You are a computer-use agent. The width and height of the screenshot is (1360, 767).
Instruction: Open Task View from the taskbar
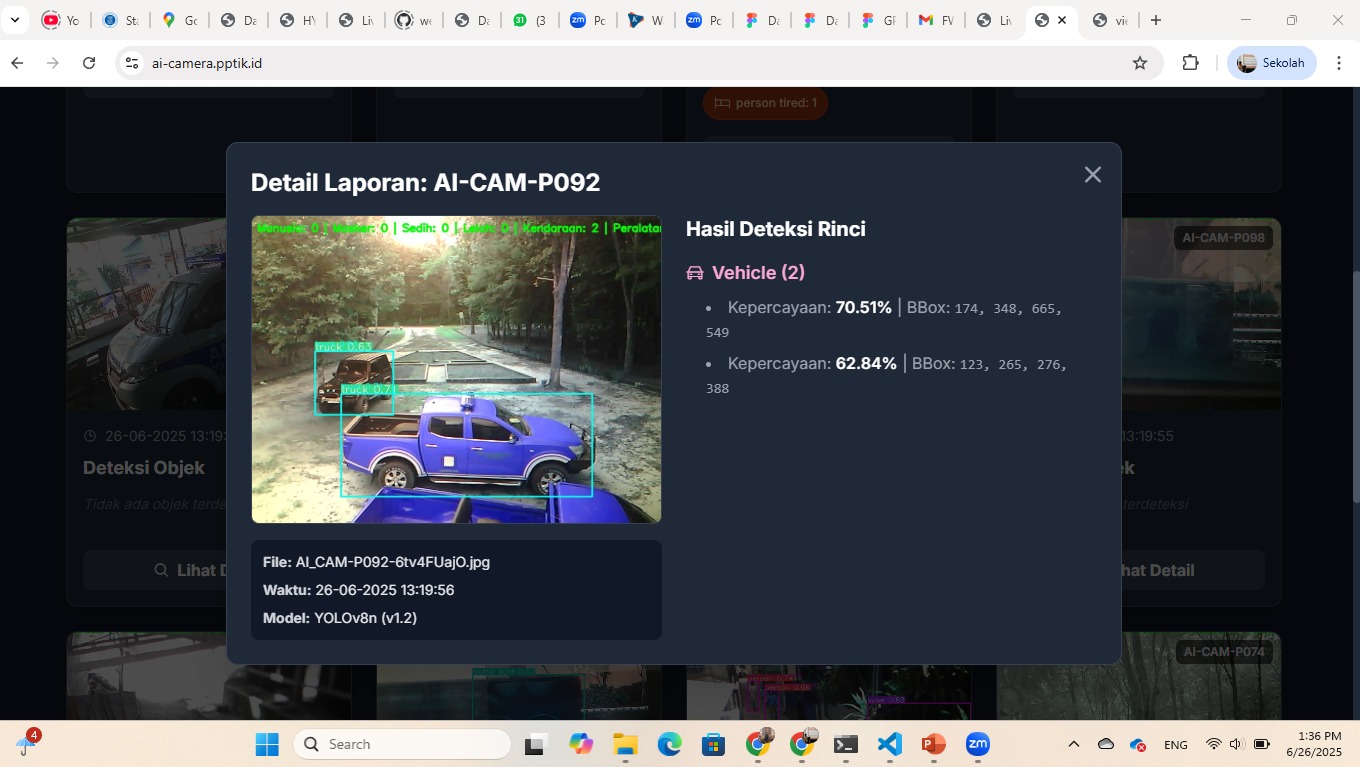(535, 744)
